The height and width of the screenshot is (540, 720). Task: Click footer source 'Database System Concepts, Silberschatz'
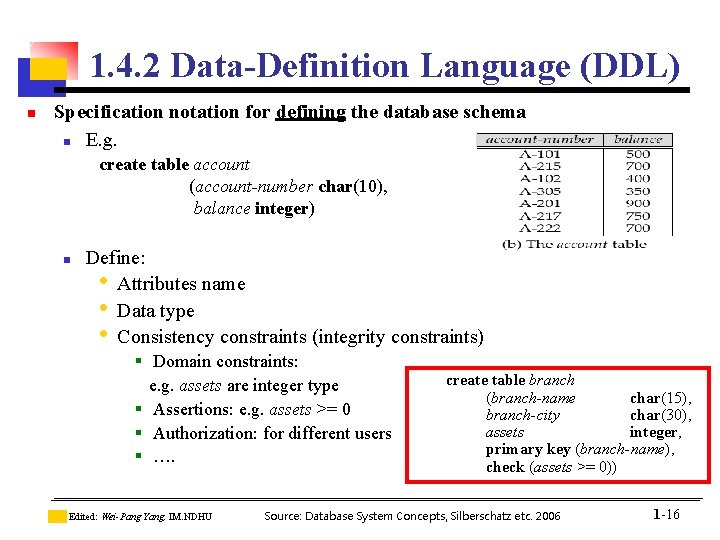408,516
